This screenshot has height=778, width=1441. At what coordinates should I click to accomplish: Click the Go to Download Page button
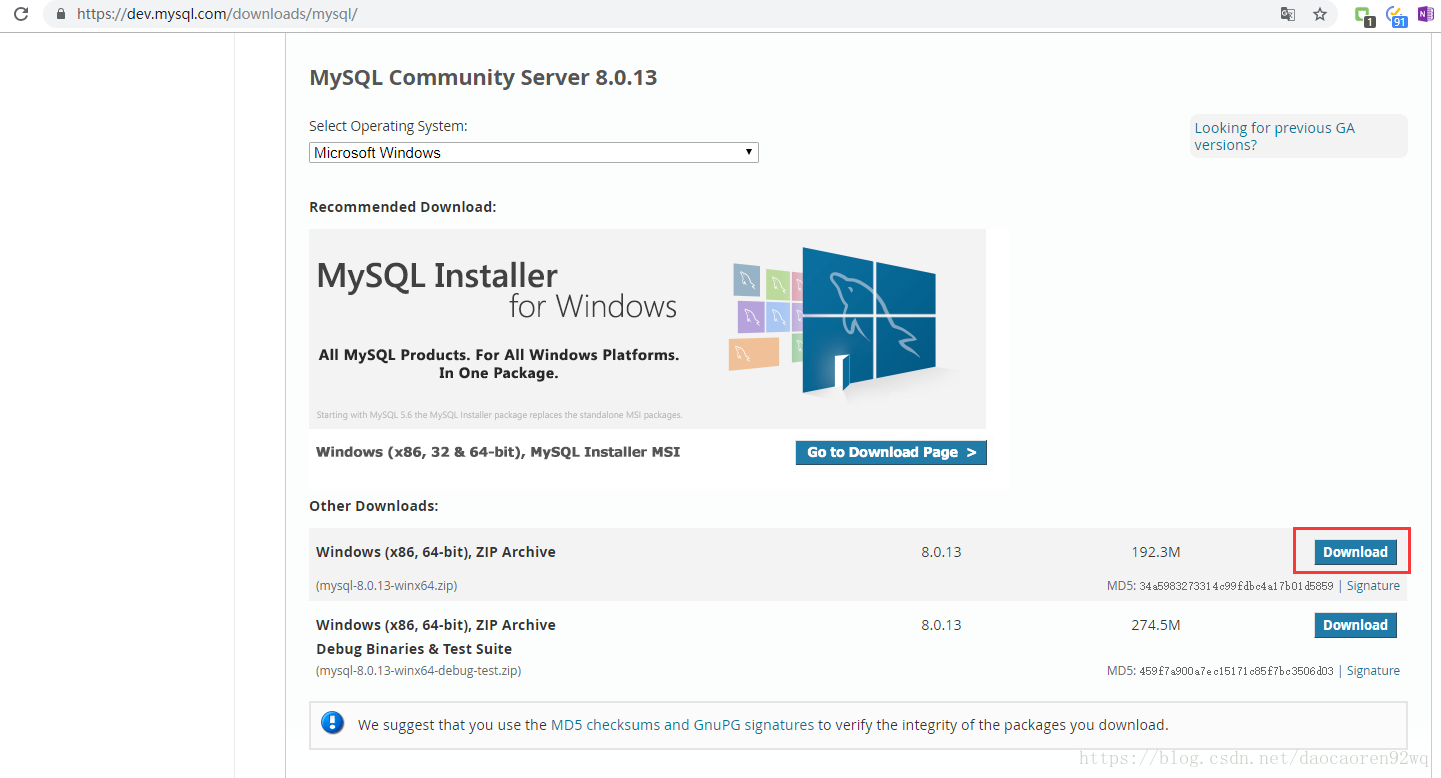click(x=891, y=452)
